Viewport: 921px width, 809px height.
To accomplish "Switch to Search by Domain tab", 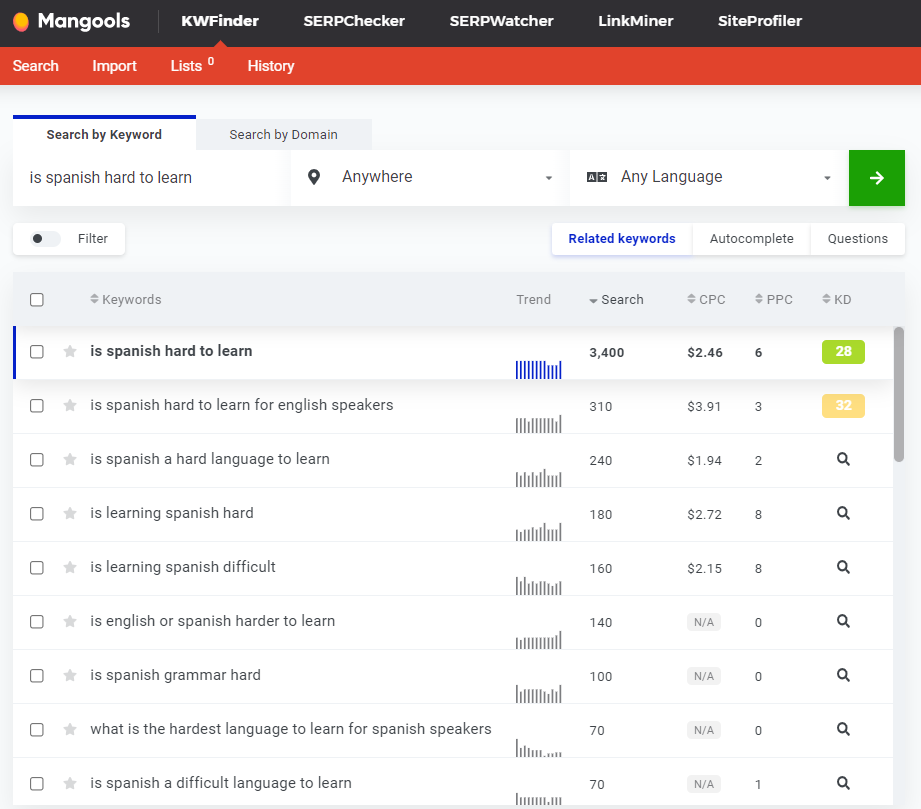I will [x=283, y=135].
